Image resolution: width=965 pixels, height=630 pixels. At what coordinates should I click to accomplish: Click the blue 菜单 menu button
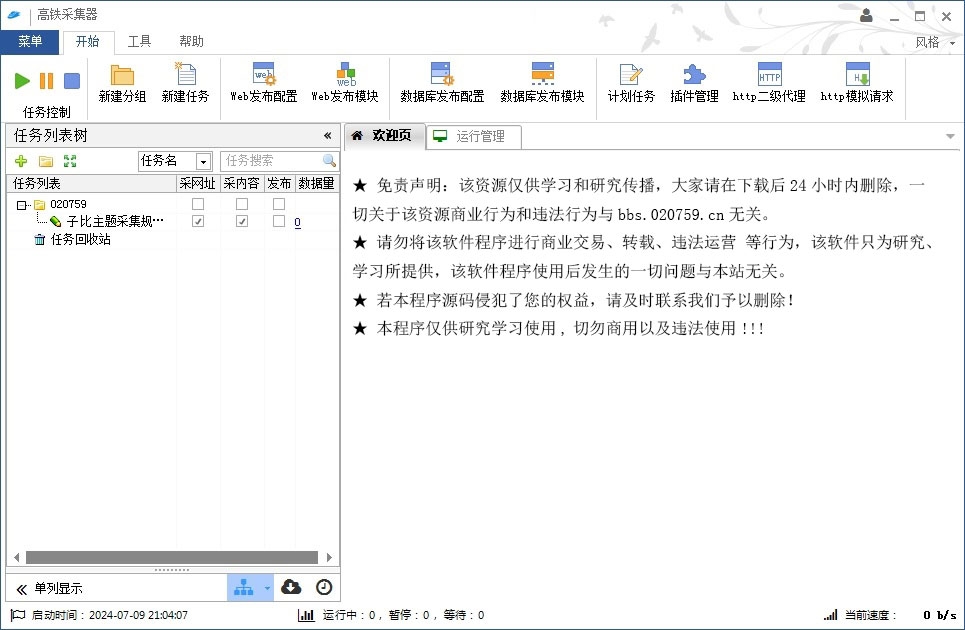30,42
